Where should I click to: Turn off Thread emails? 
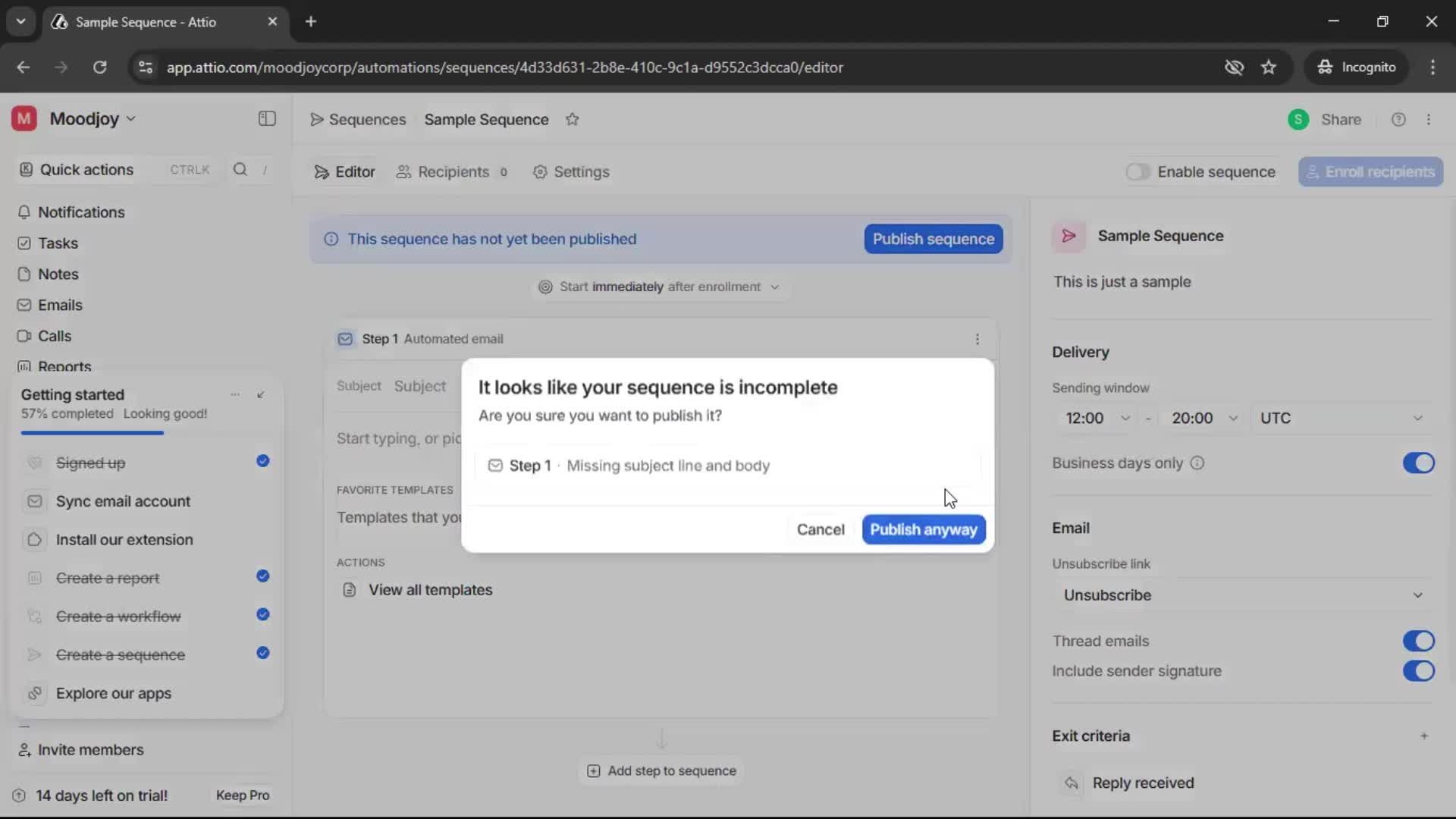(x=1419, y=641)
